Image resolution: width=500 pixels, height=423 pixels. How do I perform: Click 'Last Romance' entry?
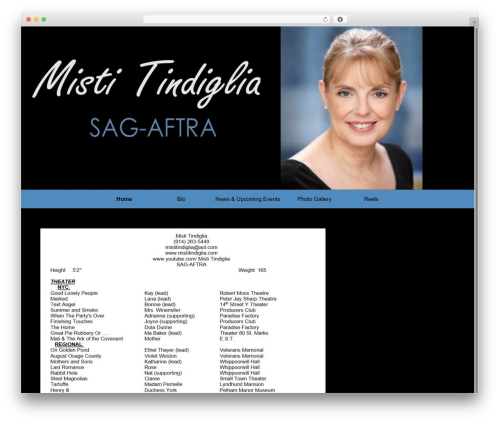coord(67,367)
